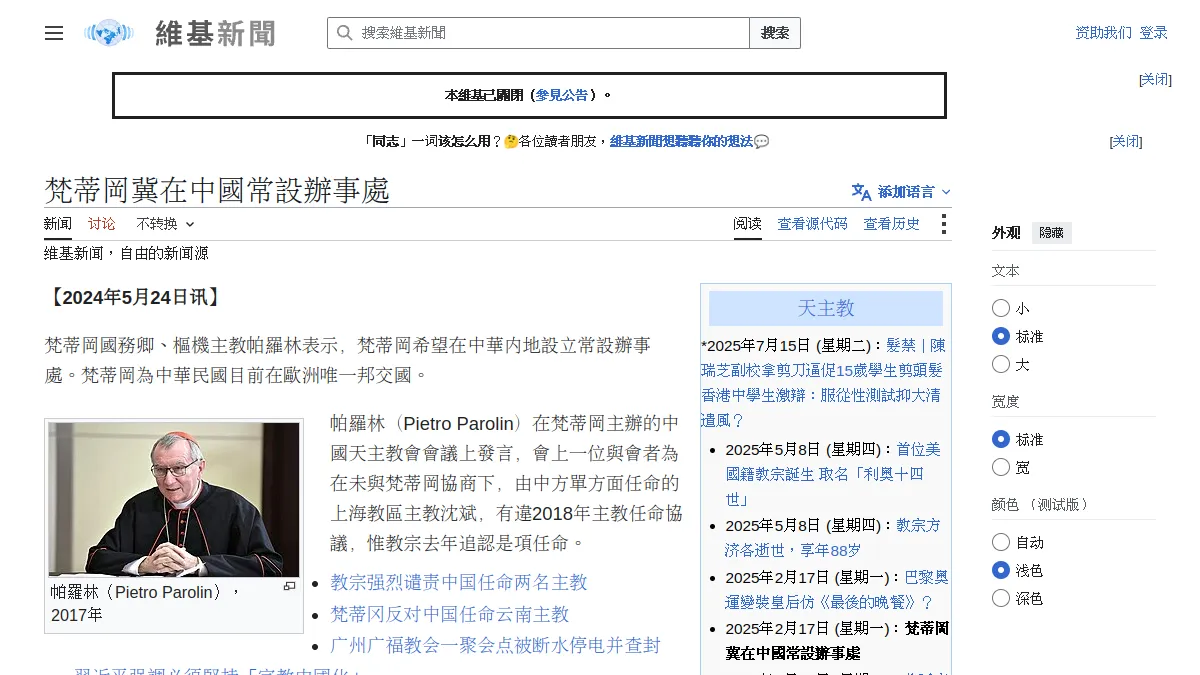Screen dimensions: 1200x675
Task: Open article 广州广福教会一聚会点被断水停电并查封
Action: coord(496,645)
